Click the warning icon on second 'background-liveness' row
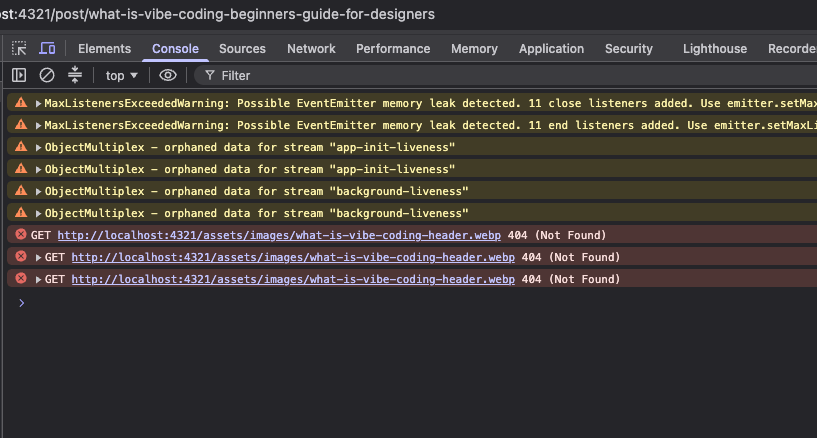Screen dimensions: 817x438 (21, 212)
